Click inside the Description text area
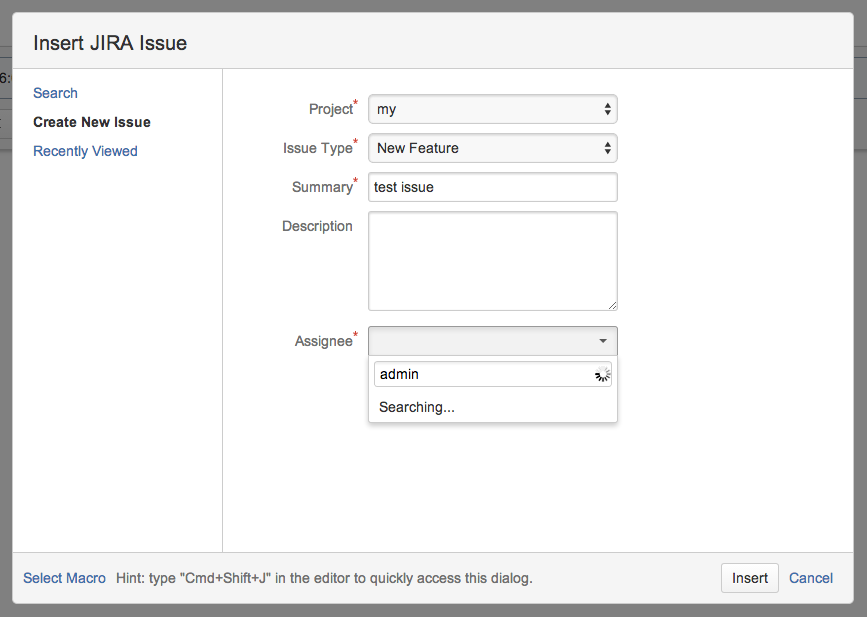This screenshot has width=867, height=617. click(x=493, y=261)
